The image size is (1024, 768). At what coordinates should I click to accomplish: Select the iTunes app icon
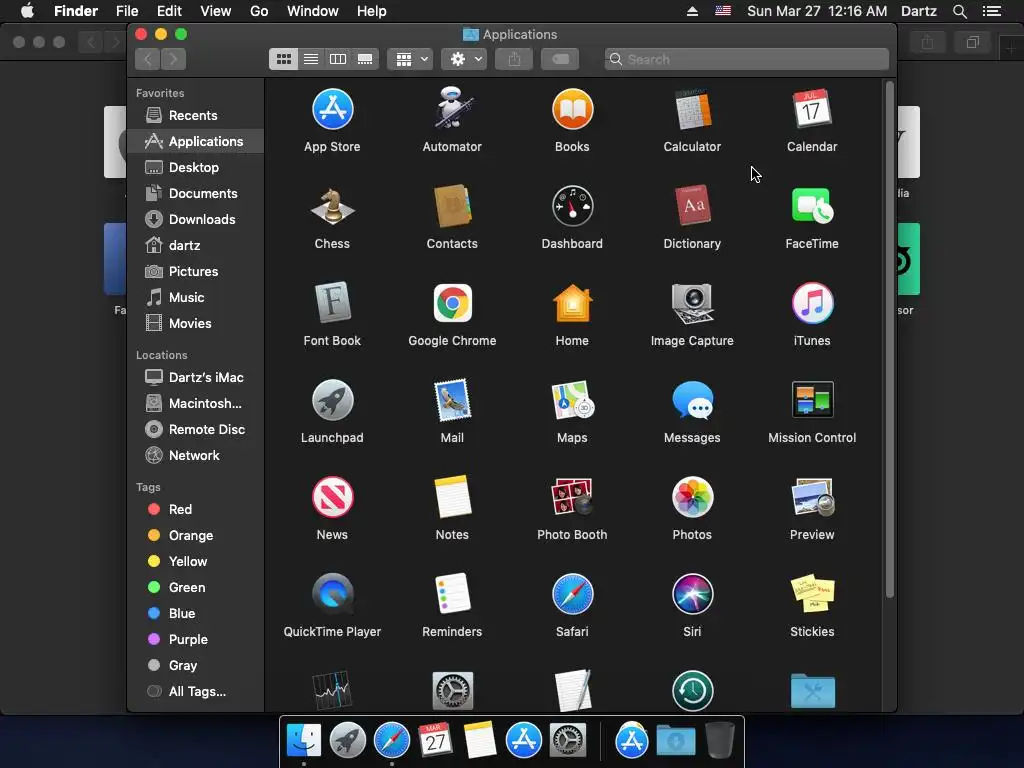coord(812,303)
